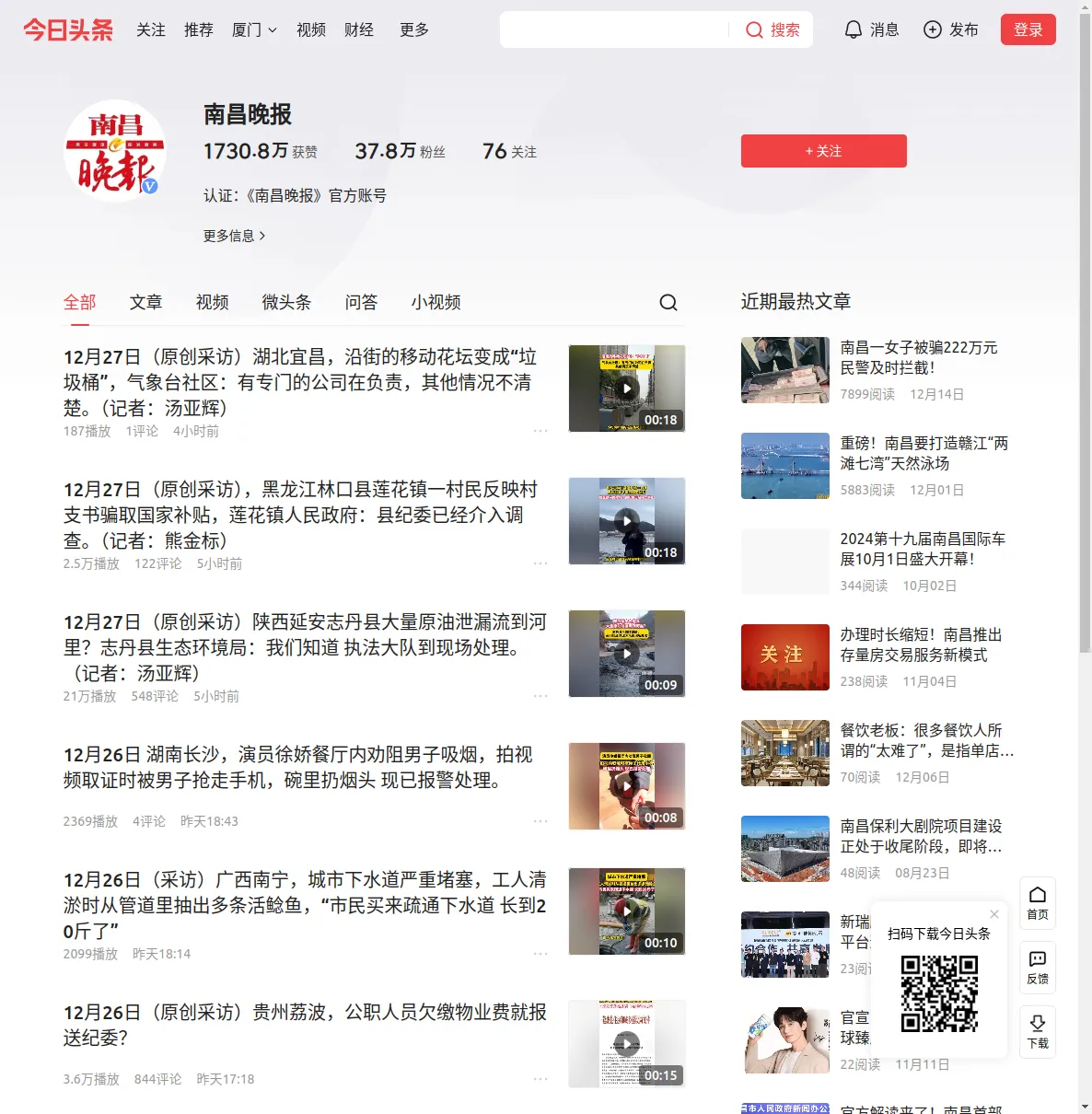Open article 南昌保利大剧院项目建设
Image resolution: width=1092 pixels, height=1114 pixels.
[x=922, y=836]
